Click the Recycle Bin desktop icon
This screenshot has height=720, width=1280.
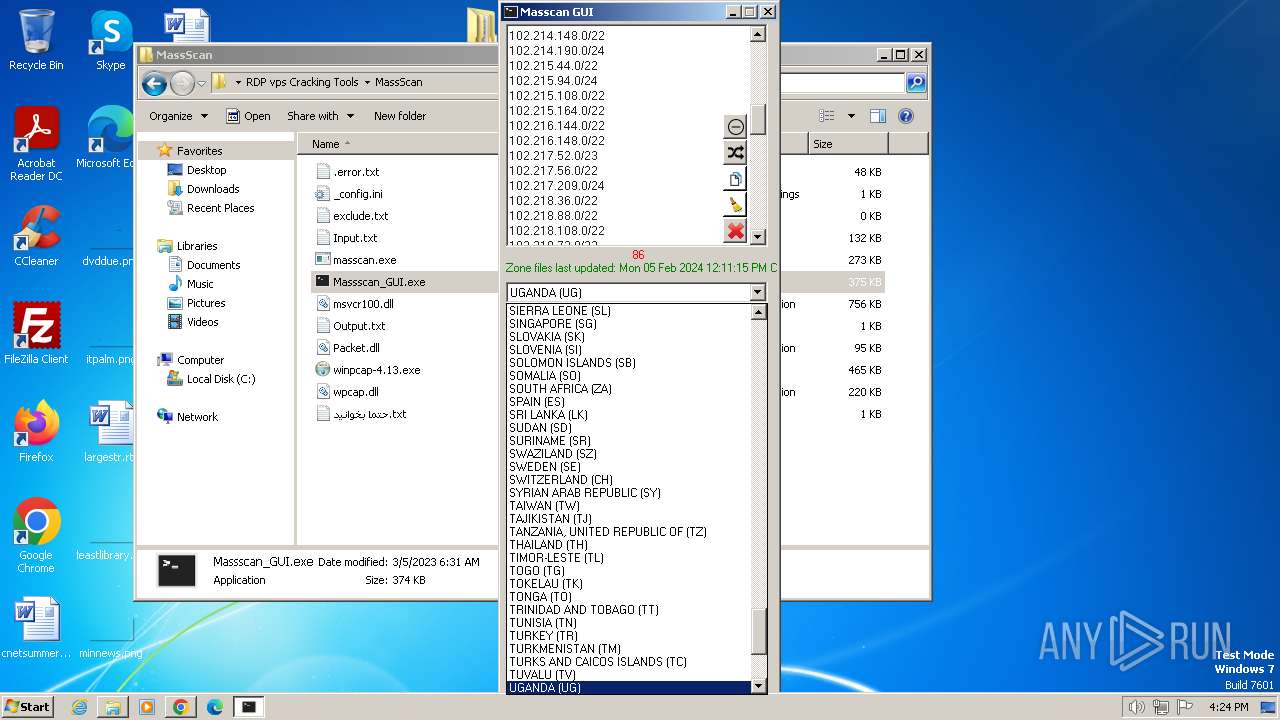click(36, 40)
